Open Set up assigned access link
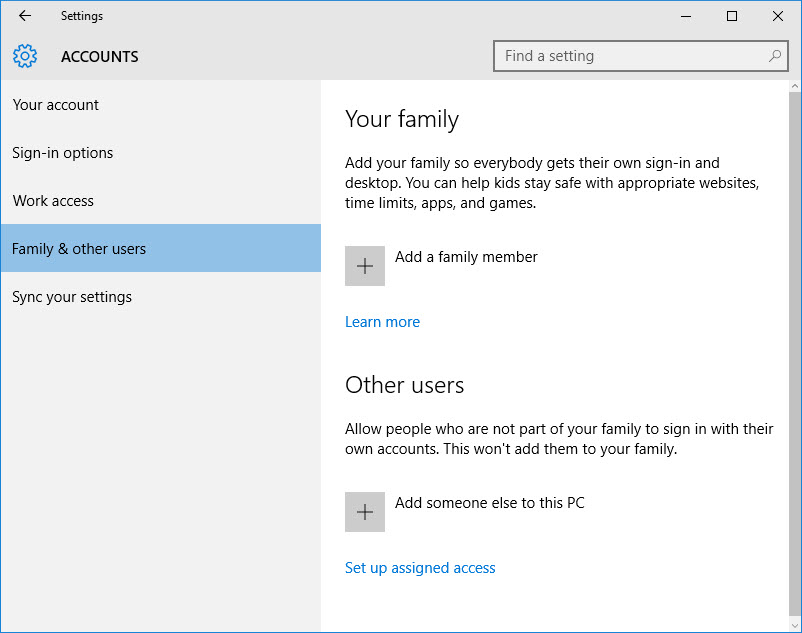This screenshot has height=633, width=802. 420,568
